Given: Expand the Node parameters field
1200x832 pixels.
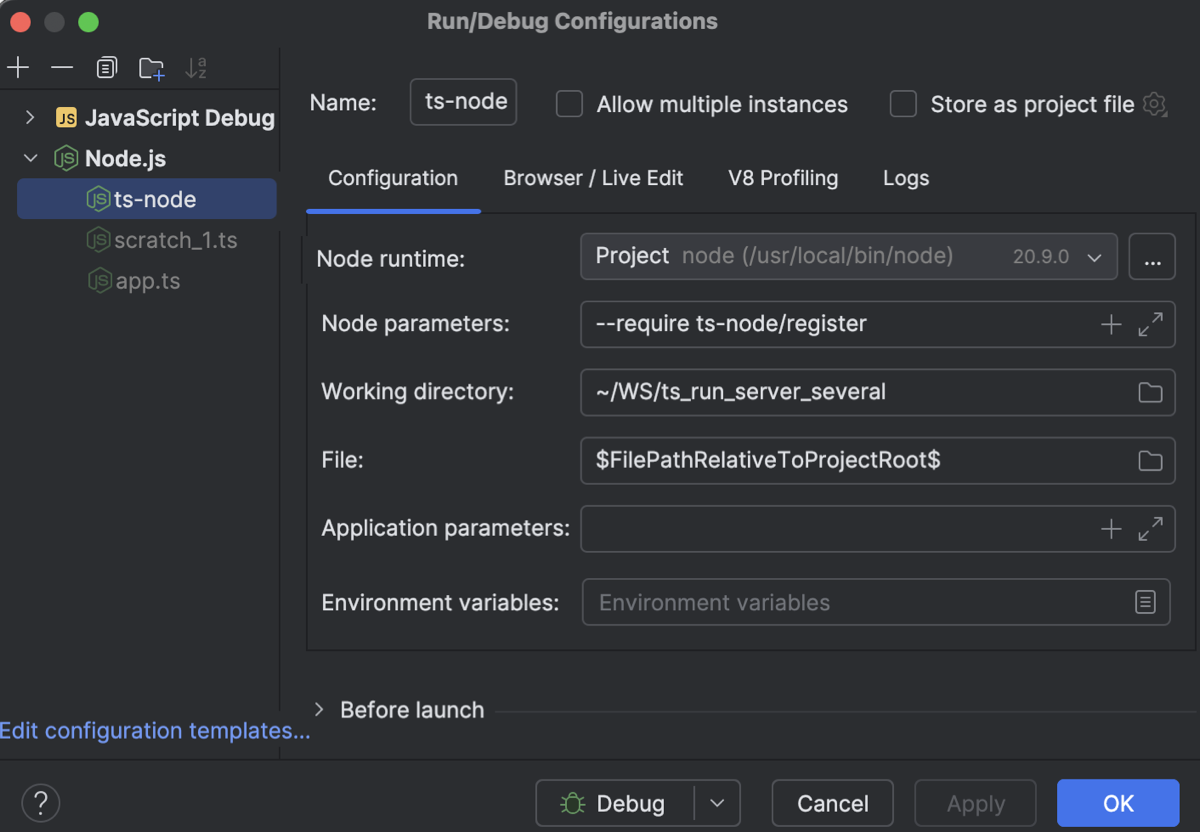Looking at the screenshot, I should pyautogui.click(x=1150, y=324).
